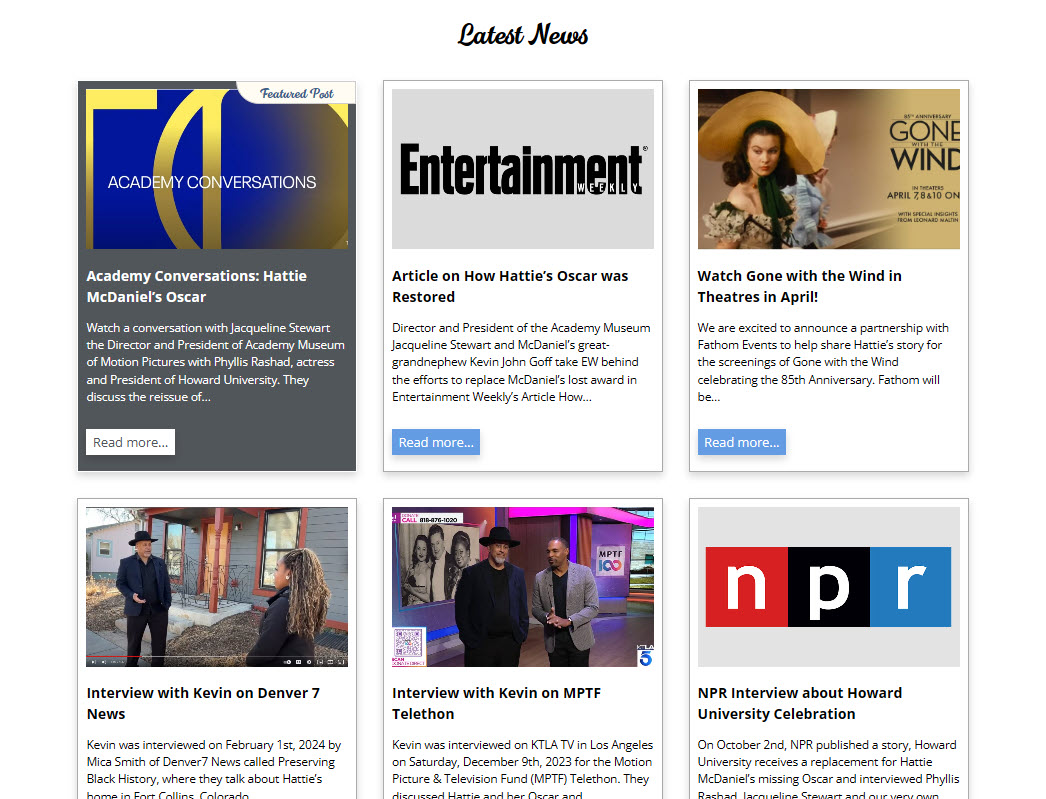This screenshot has width=1046, height=799.
Task: Open 'Watch Gone with the Wind in Theatres' headline
Action: pyautogui.click(x=799, y=286)
